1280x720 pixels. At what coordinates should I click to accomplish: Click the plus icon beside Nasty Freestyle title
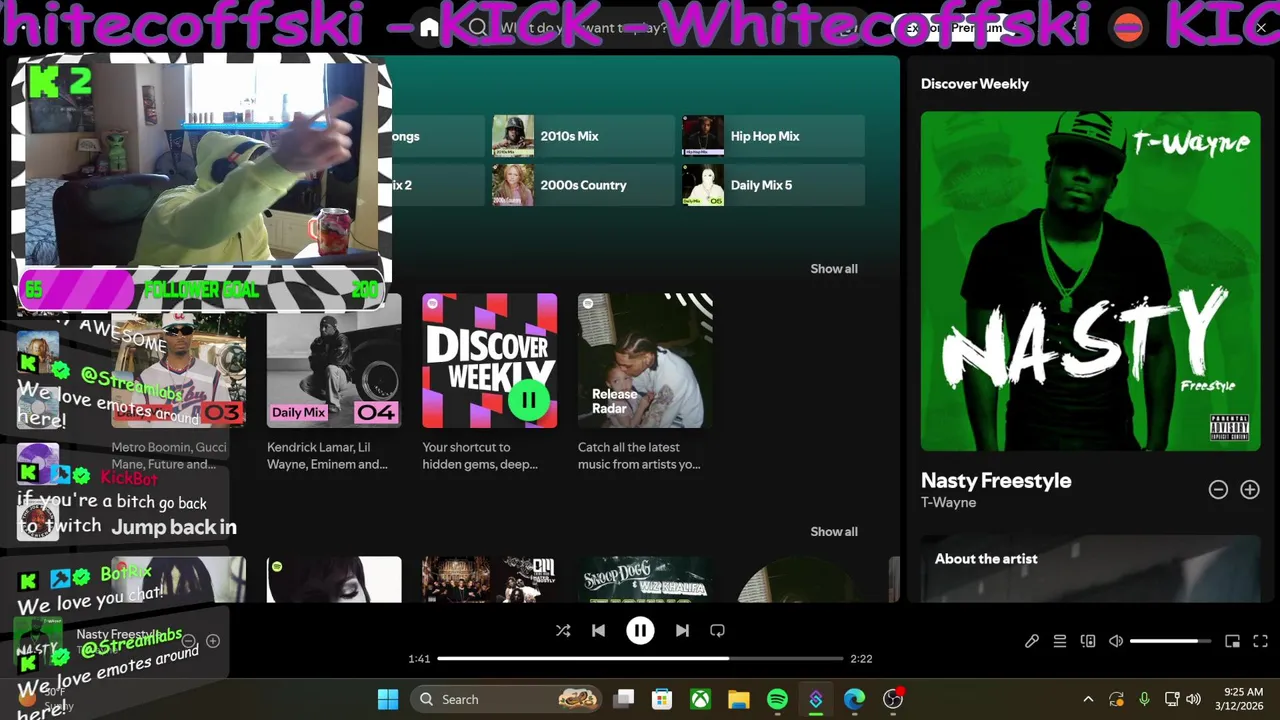tap(1250, 489)
